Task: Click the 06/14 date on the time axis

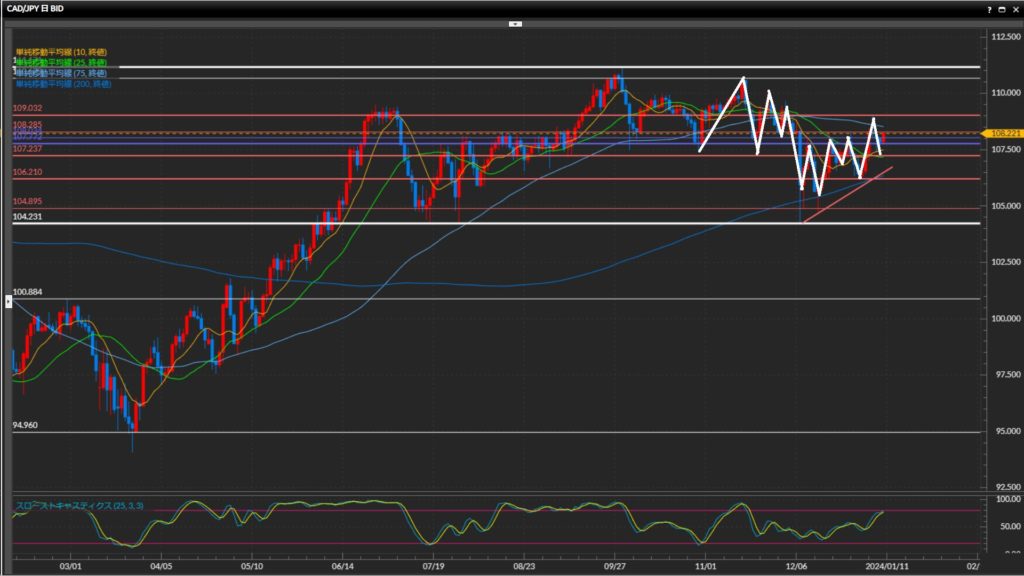Action: coord(342,565)
